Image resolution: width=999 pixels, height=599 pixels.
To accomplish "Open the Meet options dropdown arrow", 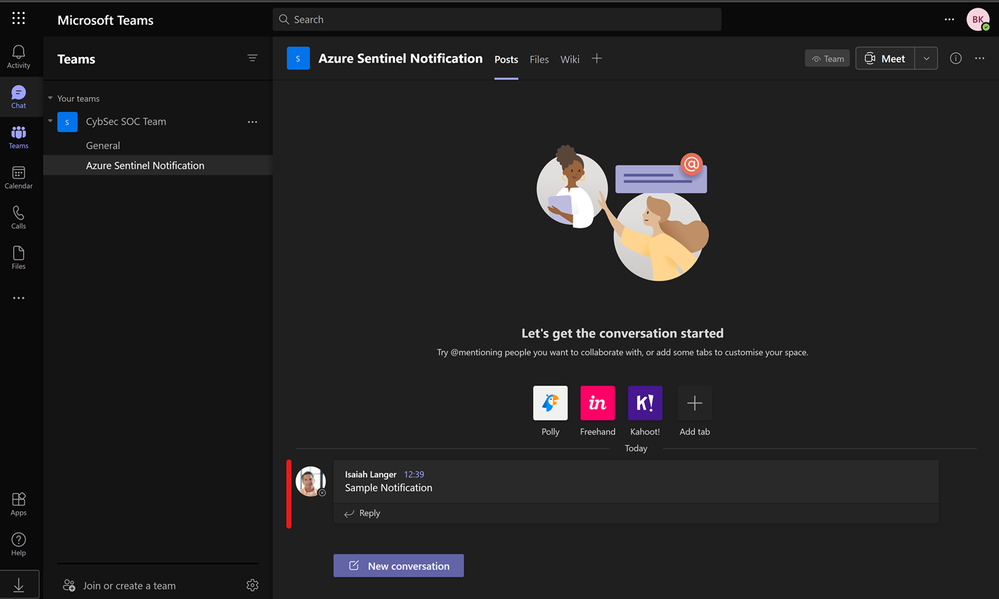I will tap(926, 58).
